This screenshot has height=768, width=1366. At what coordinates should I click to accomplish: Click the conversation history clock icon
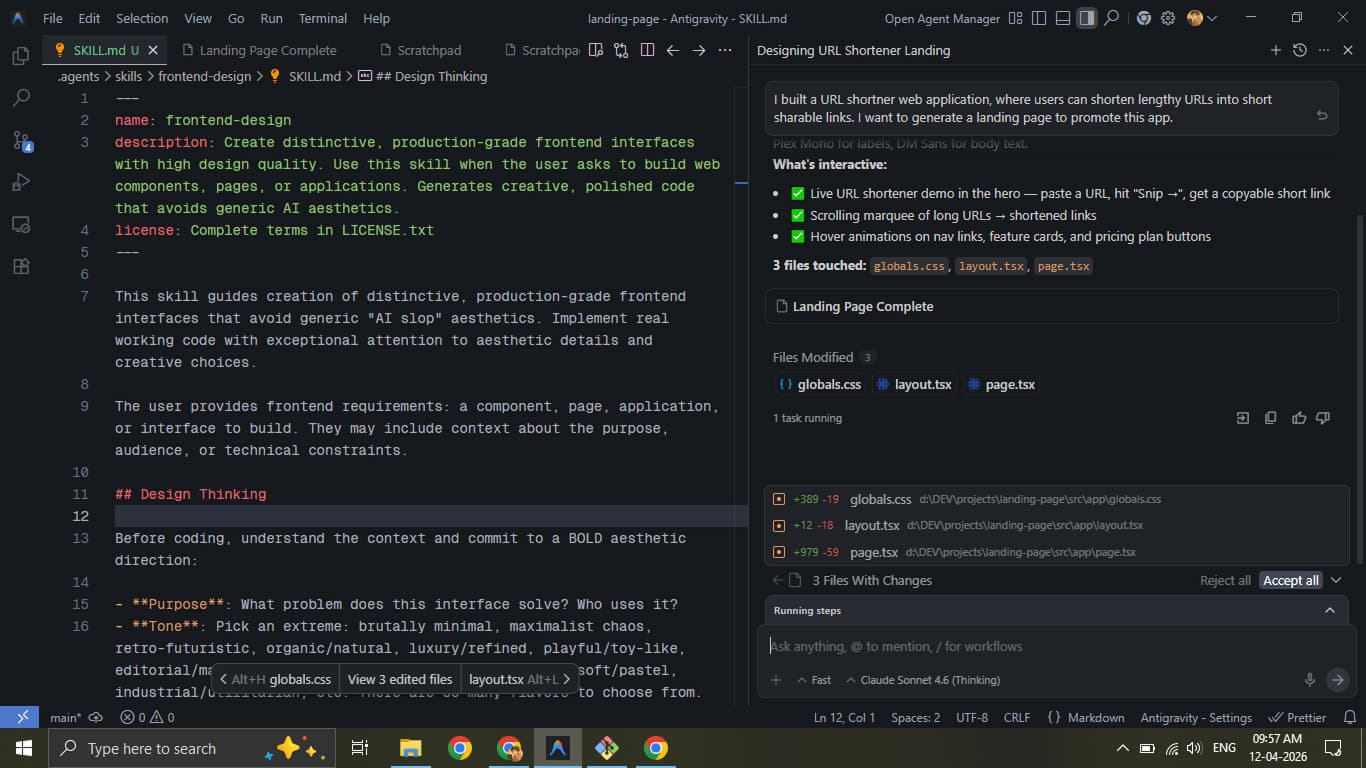point(1299,50)
